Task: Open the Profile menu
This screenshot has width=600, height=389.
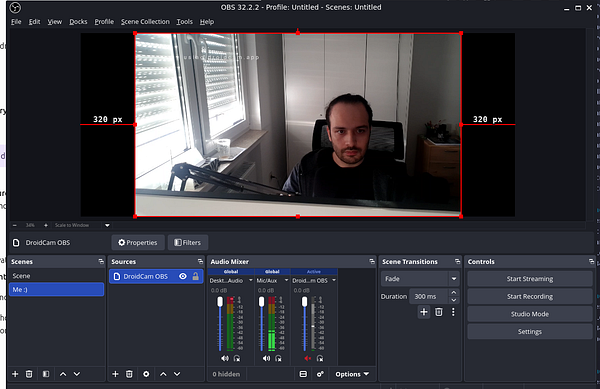Action: tap(104, 22)
